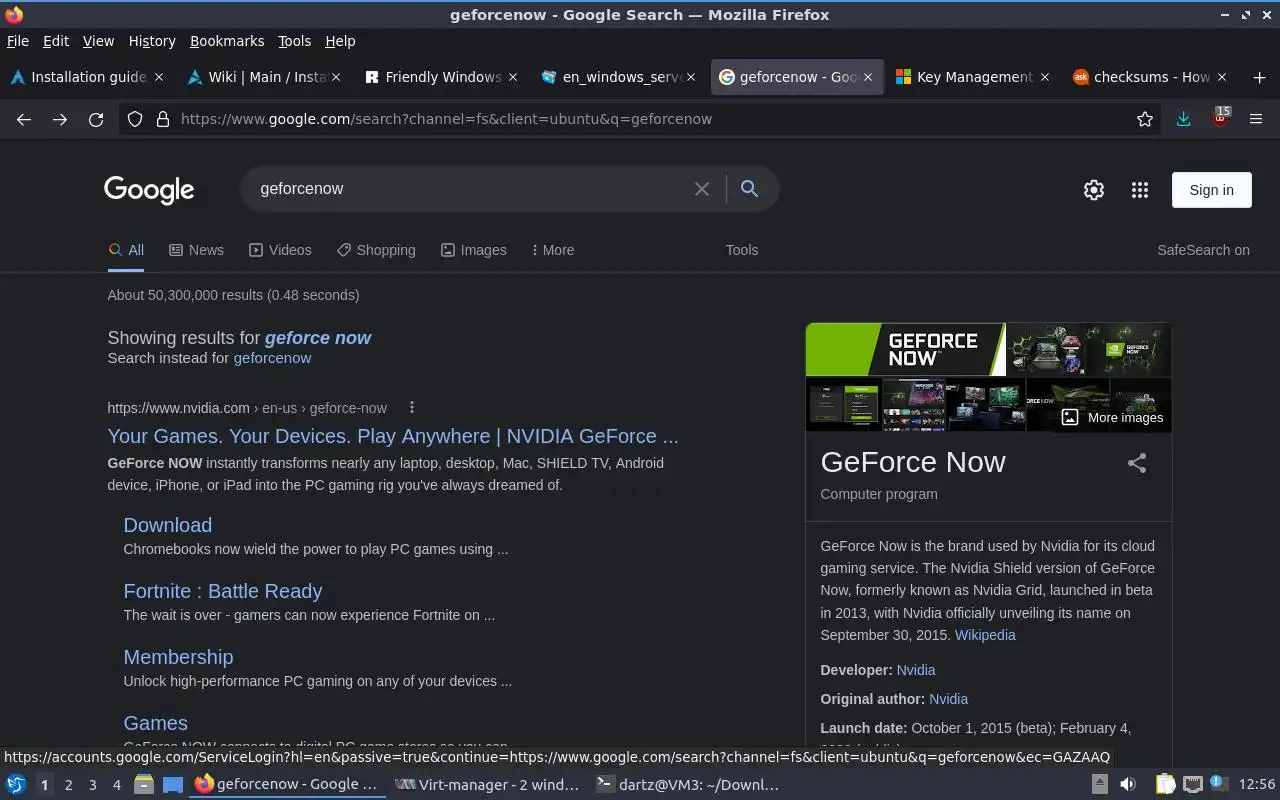The width and height of the screenshot is (1280, 800).
Task: Open file manager from taskbar
Action: pos(143,785)
